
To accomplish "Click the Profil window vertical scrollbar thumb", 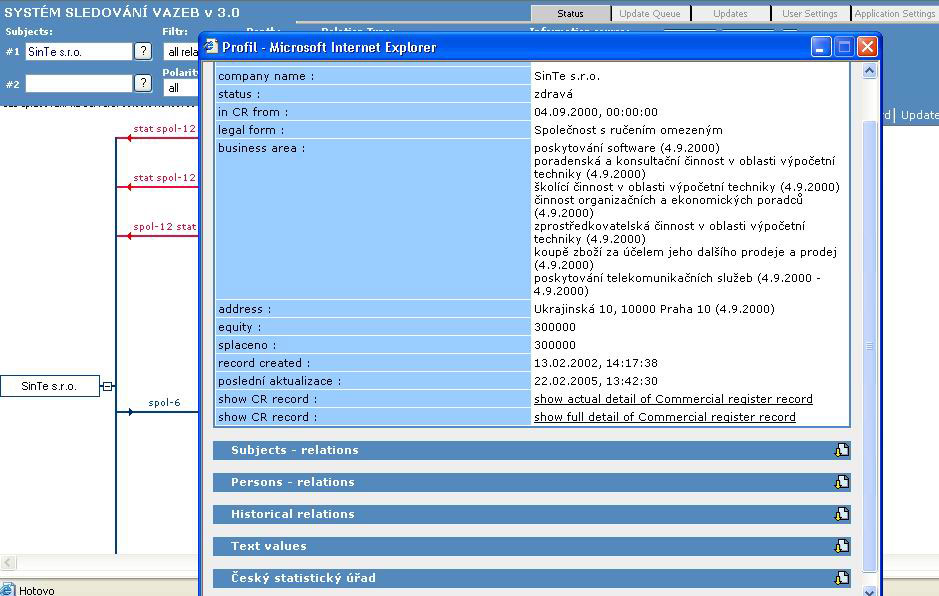I will coord(870,346).
